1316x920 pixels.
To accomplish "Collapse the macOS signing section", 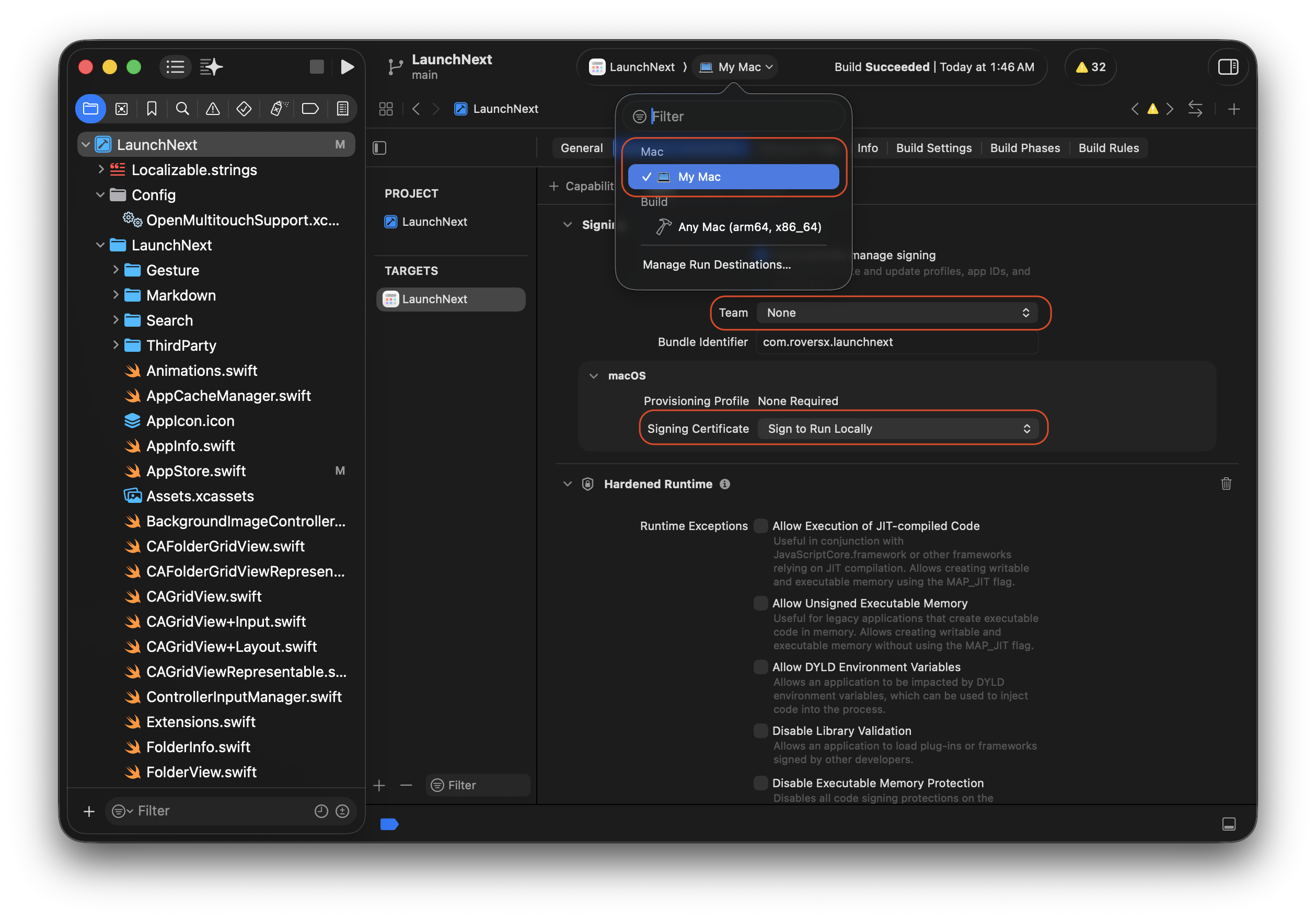I will pyautogui.click(x=593, y=376).
